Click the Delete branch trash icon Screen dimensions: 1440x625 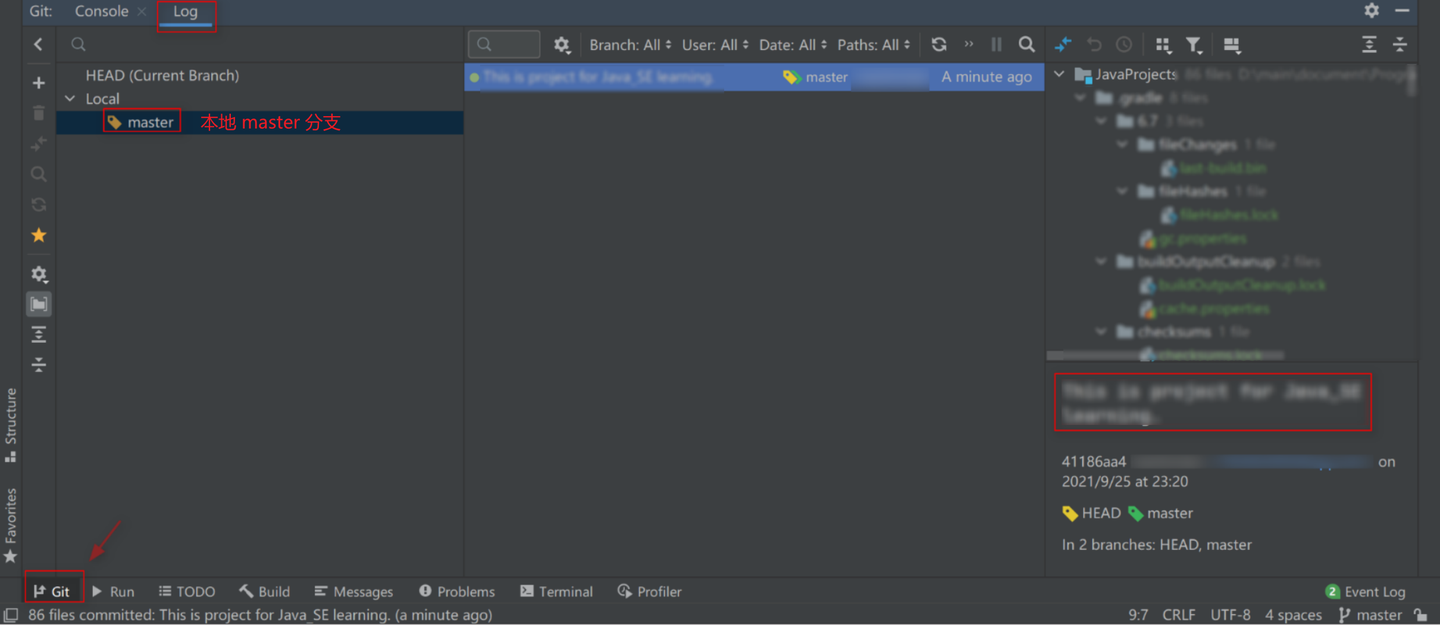[x=38, y=113]
